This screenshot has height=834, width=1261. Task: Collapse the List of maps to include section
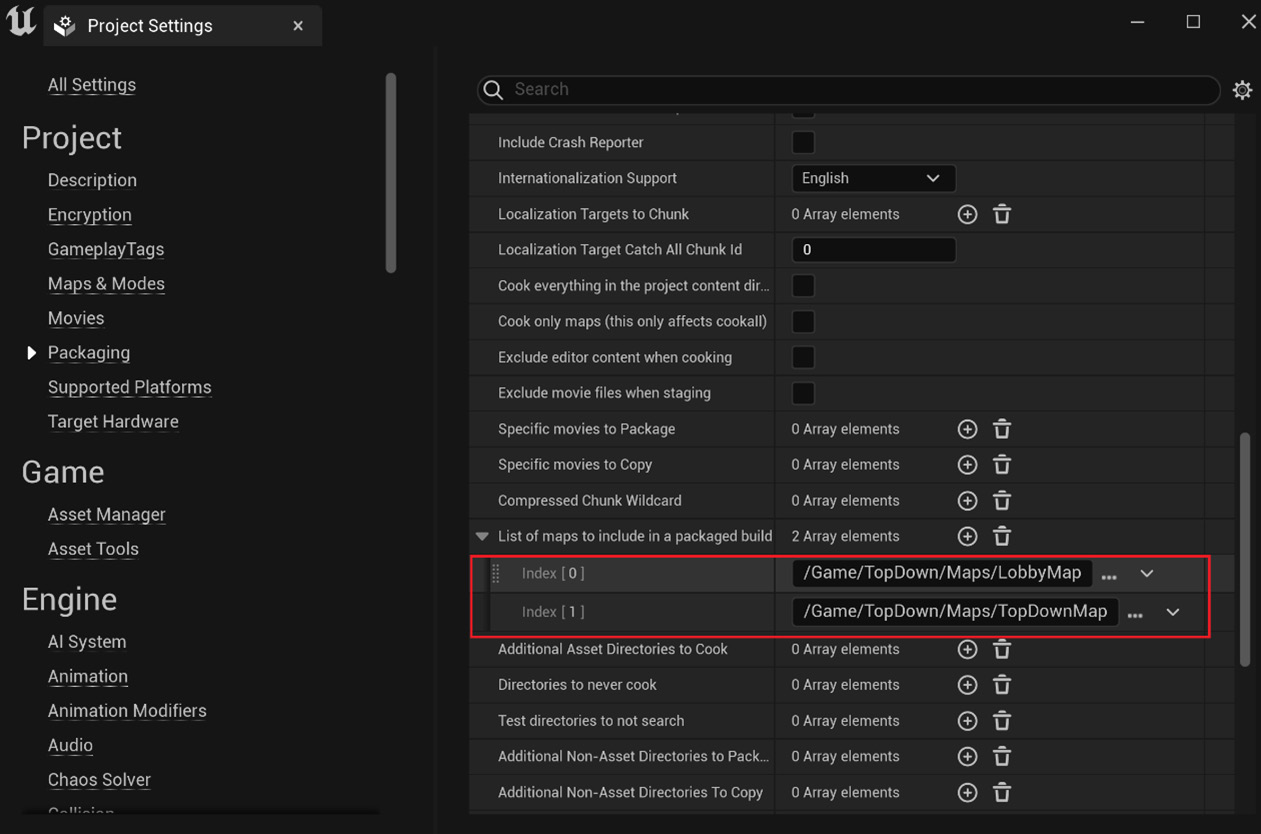point(482,537)
